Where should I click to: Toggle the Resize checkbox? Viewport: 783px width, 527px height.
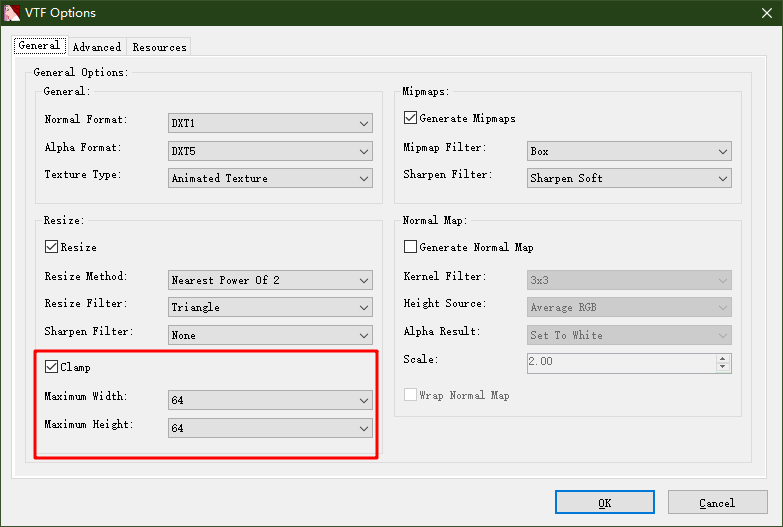[x=51, y=247]
